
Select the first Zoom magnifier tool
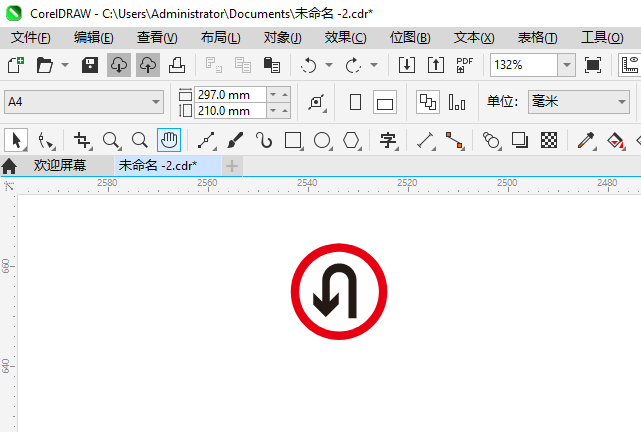111,141
